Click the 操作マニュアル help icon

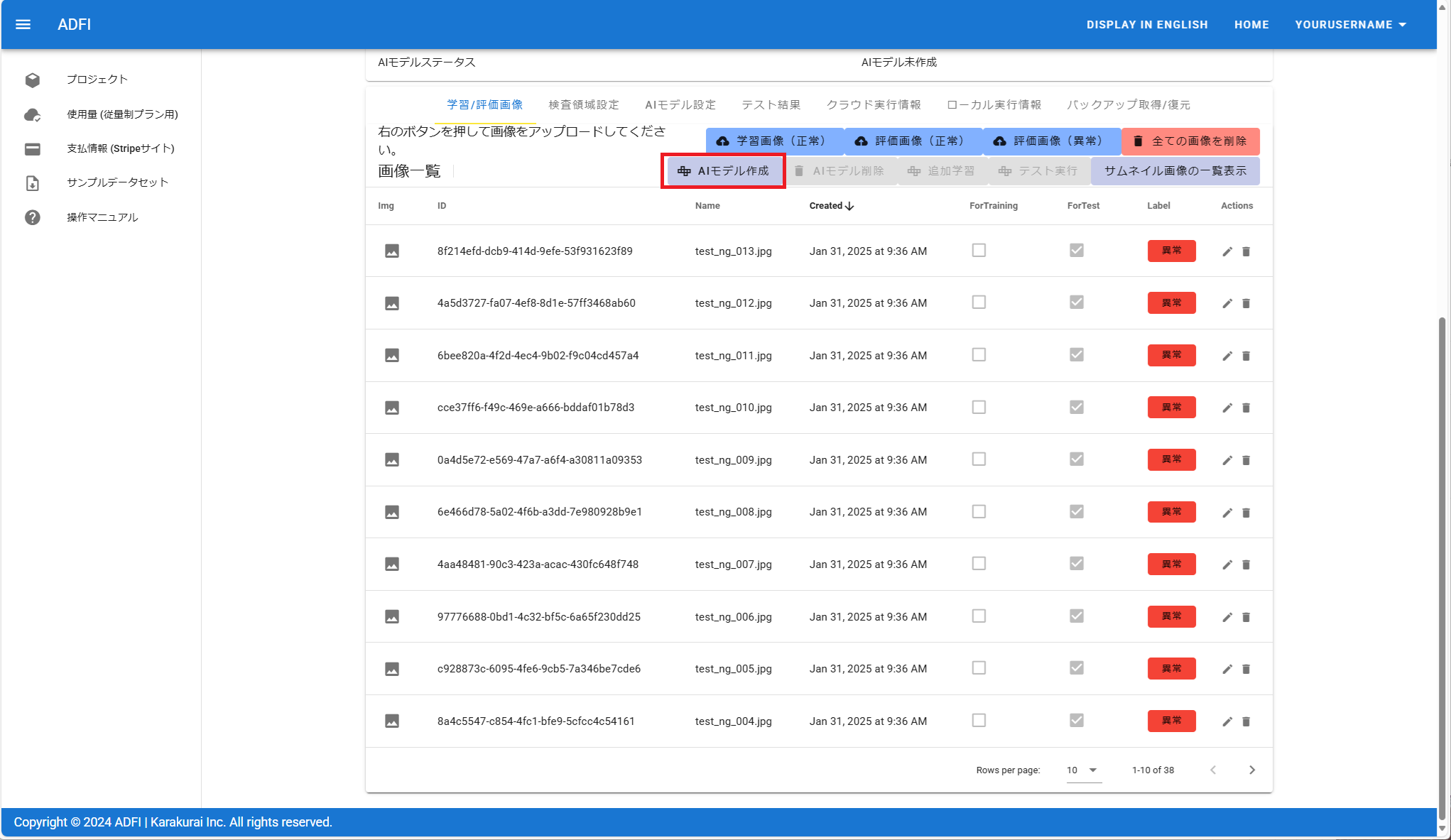click(x=33, y=217)
